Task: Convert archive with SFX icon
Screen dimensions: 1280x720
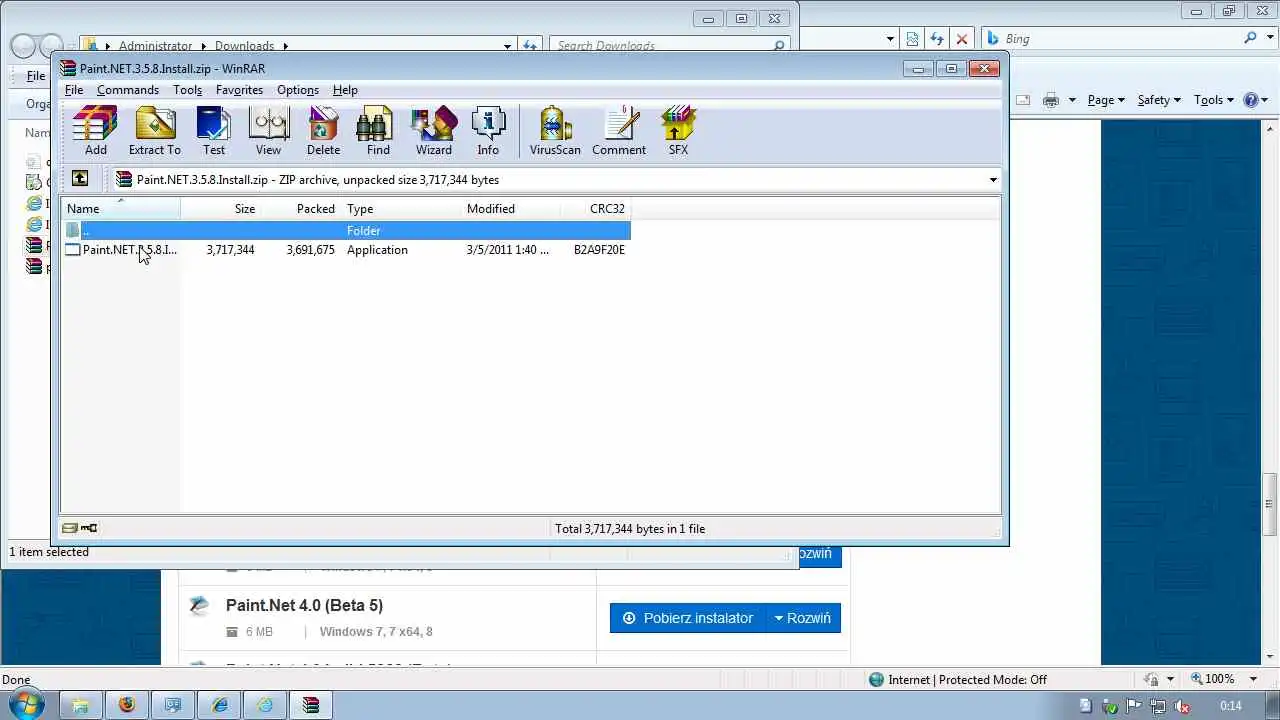Action: tap(678, 131)
